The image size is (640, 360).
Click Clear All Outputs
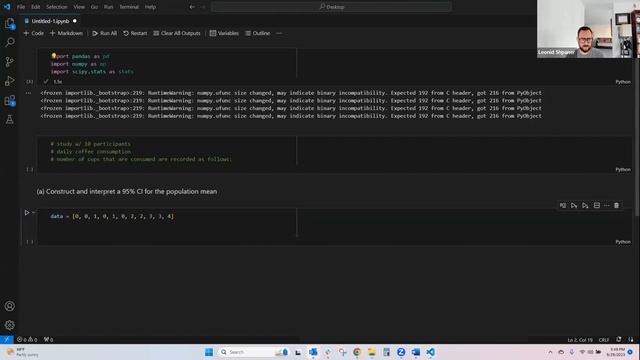[x=177, y=33]
